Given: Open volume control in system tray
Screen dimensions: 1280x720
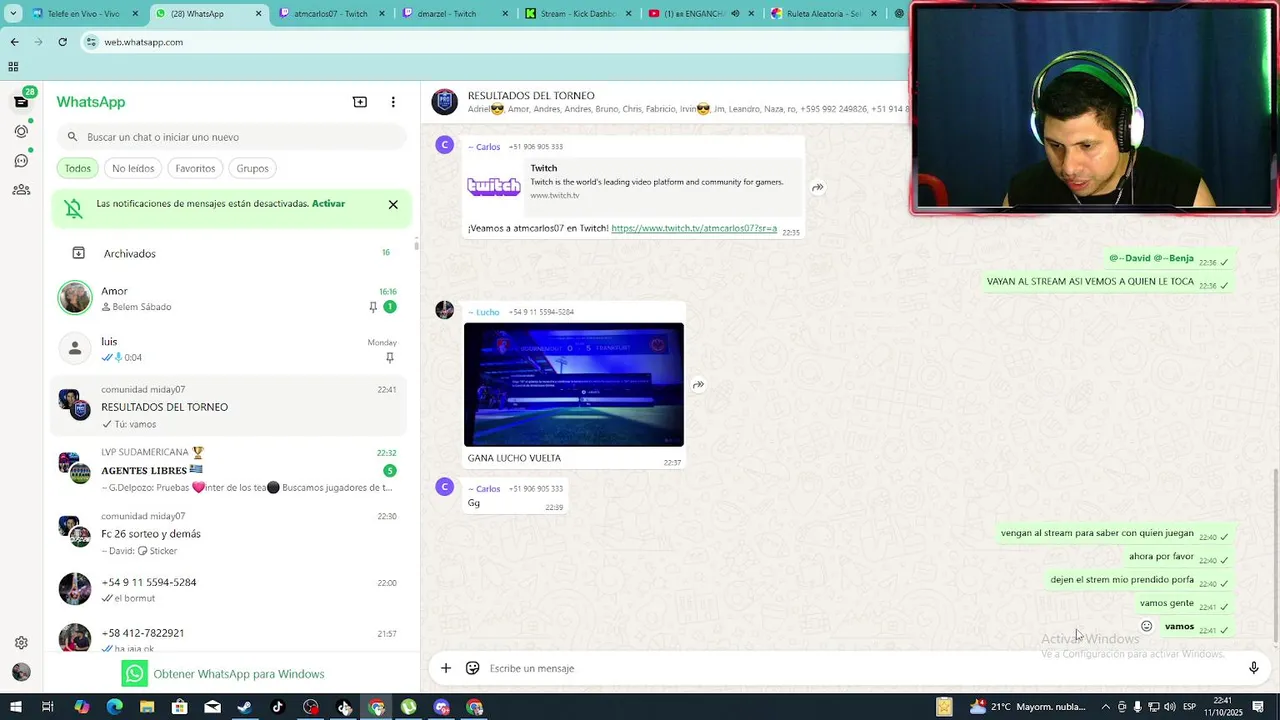Looking at the screenshot, I should point(1170,707).
